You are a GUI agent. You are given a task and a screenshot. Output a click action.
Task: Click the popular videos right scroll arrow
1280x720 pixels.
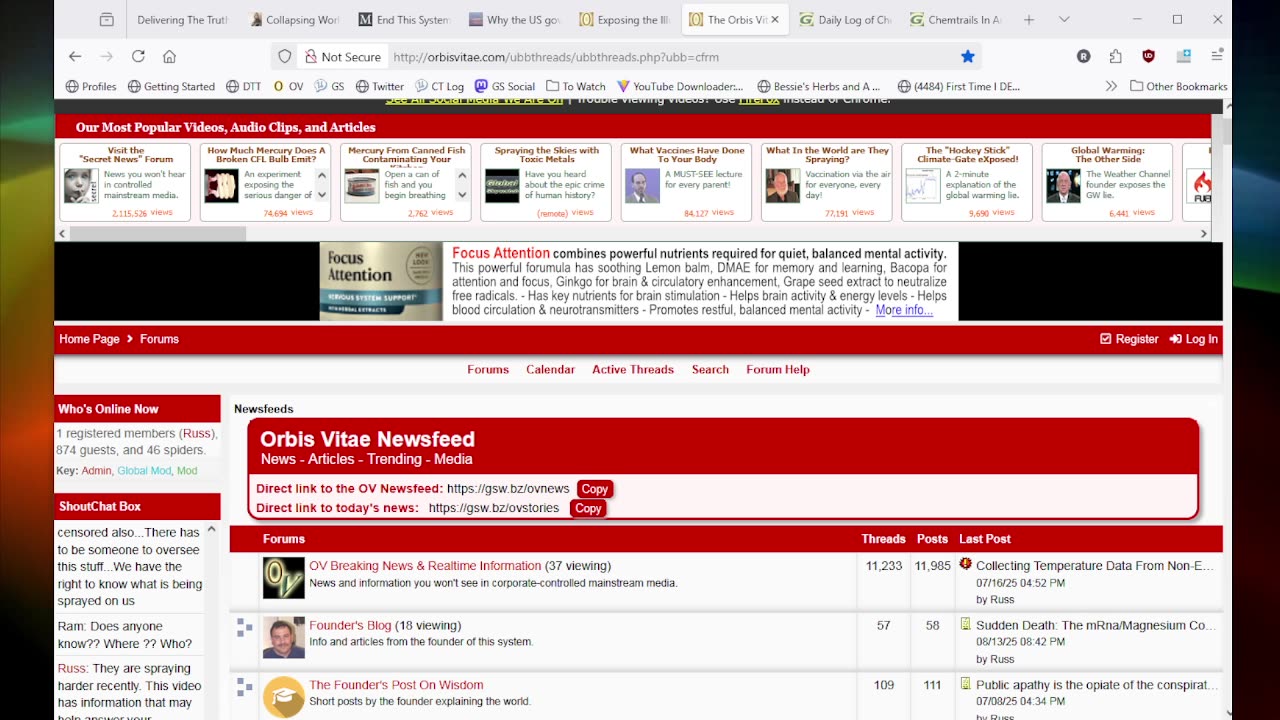point(1204,233)
